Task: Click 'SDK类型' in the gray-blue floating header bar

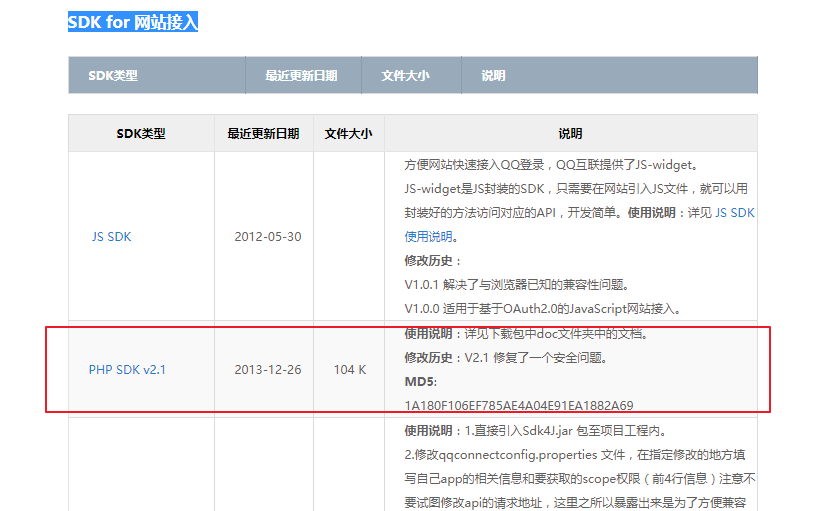Action: (x=113, y=76)
